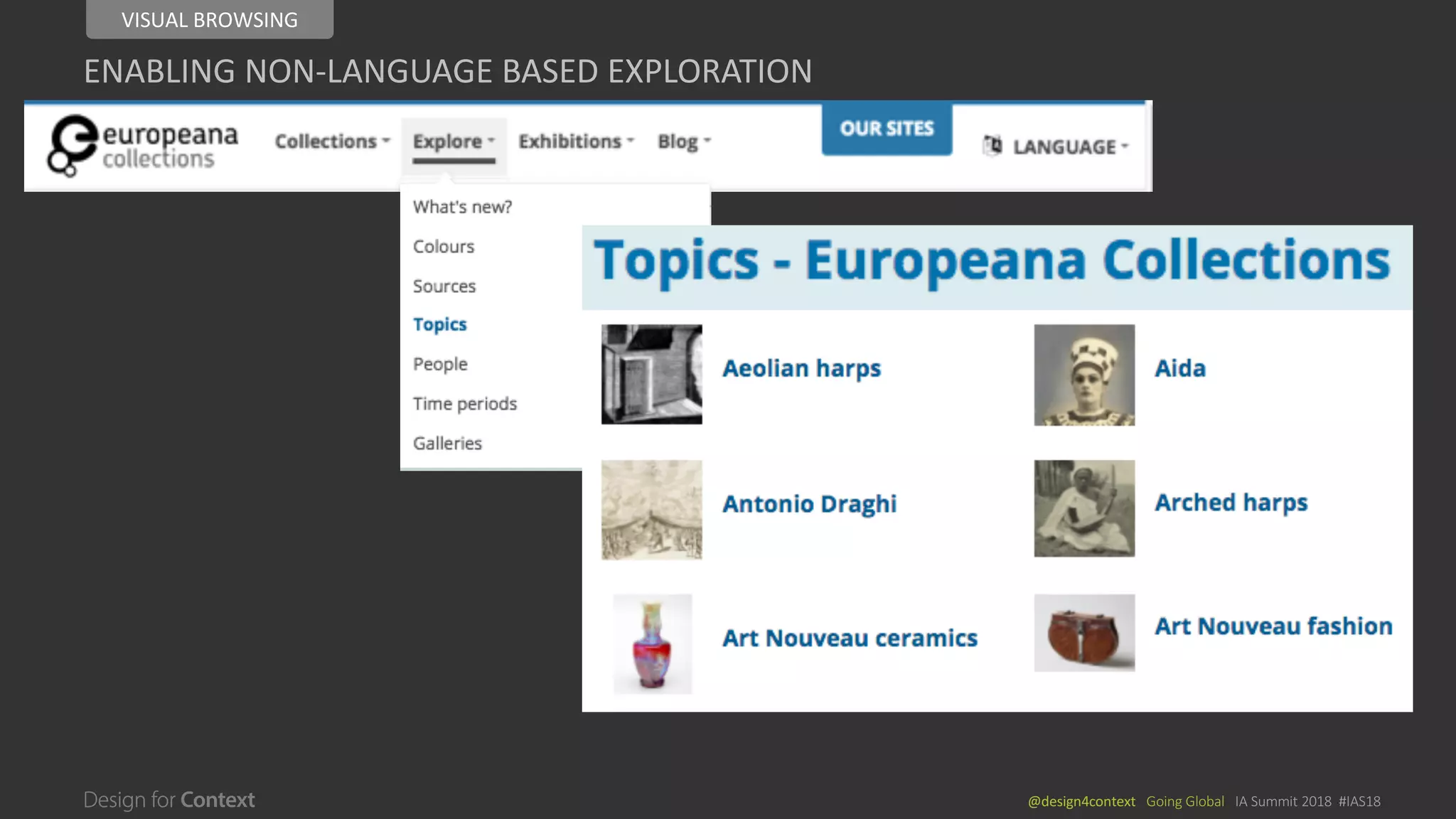Click the Art Nouveau fashion purse thumbnail
Viewport: 1456px width, 819px height.
(x=1084, y=633)
